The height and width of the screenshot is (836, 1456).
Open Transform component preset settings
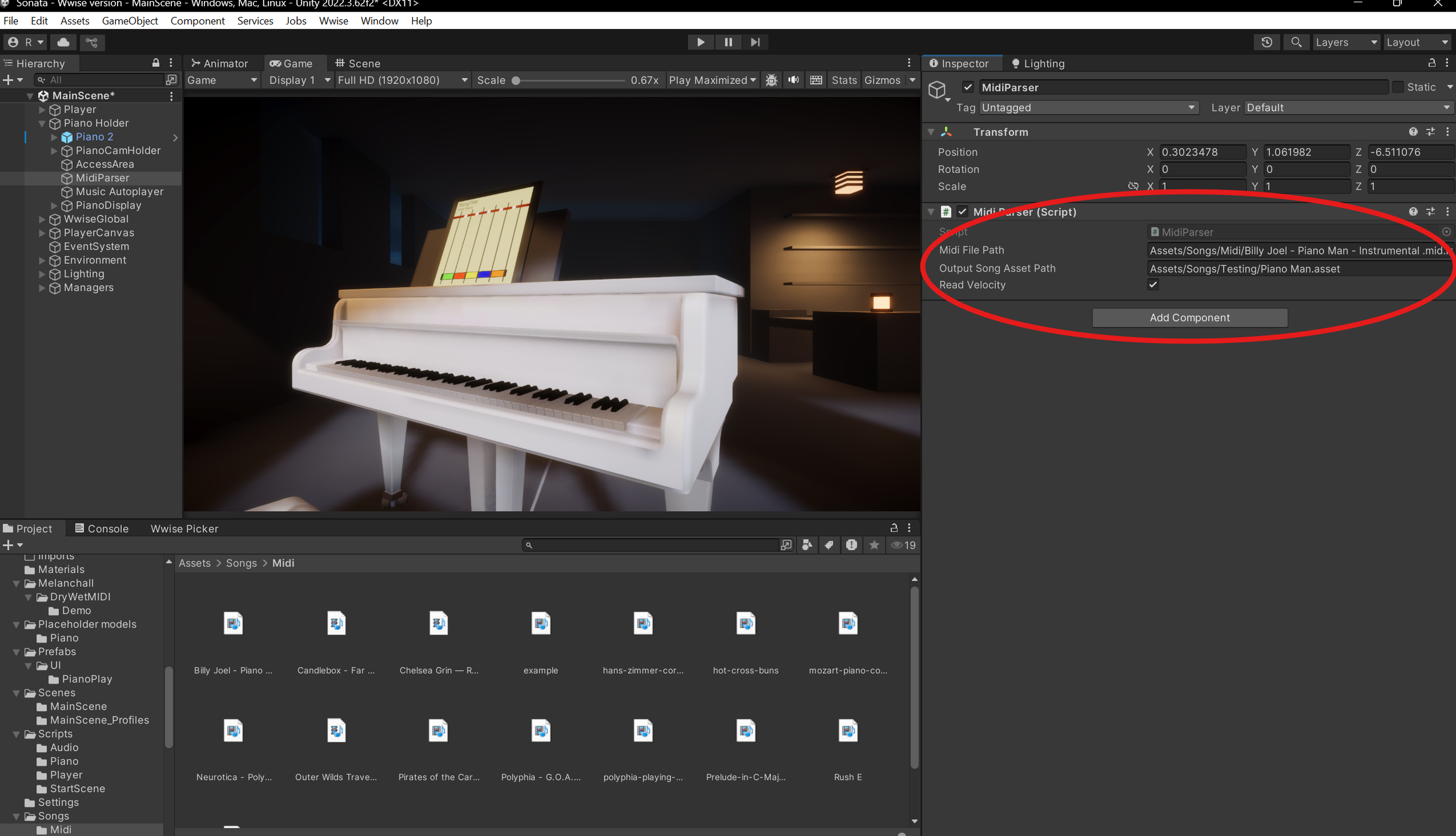[x=1430, y=132]
